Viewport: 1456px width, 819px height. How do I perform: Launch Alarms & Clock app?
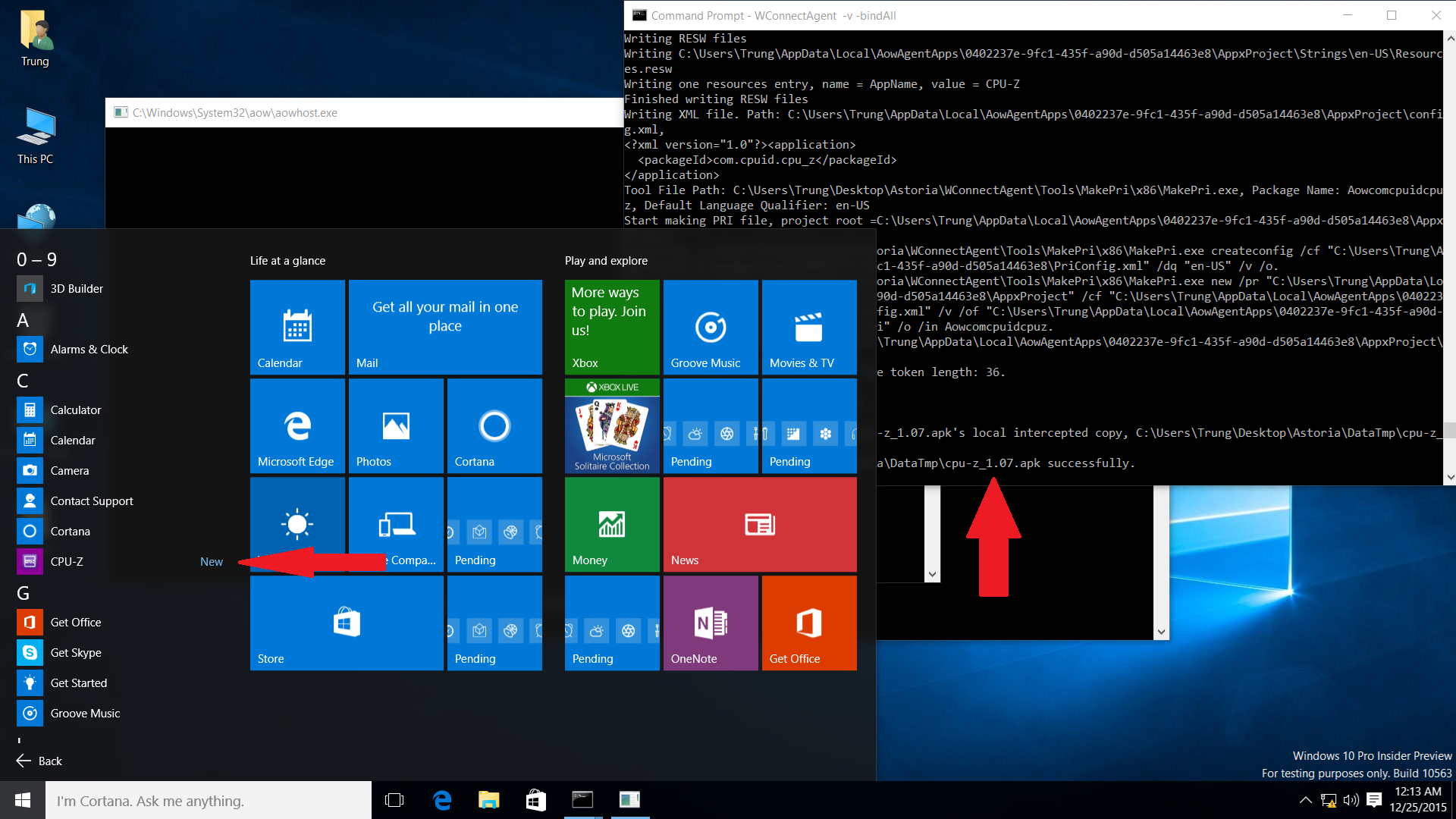(121, 349)
